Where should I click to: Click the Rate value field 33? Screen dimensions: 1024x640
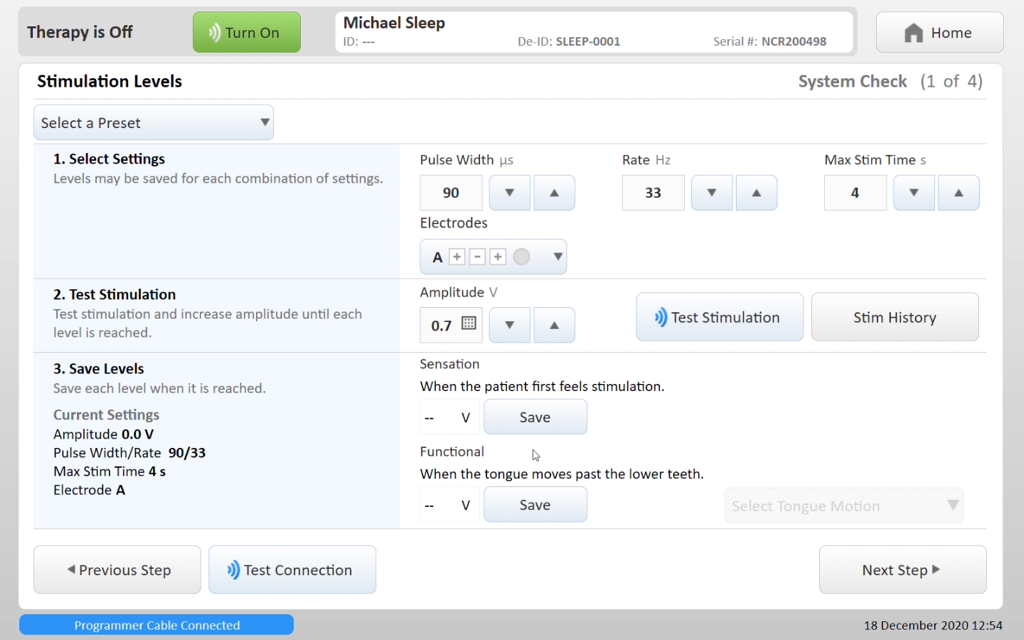[x=653, y=193]
